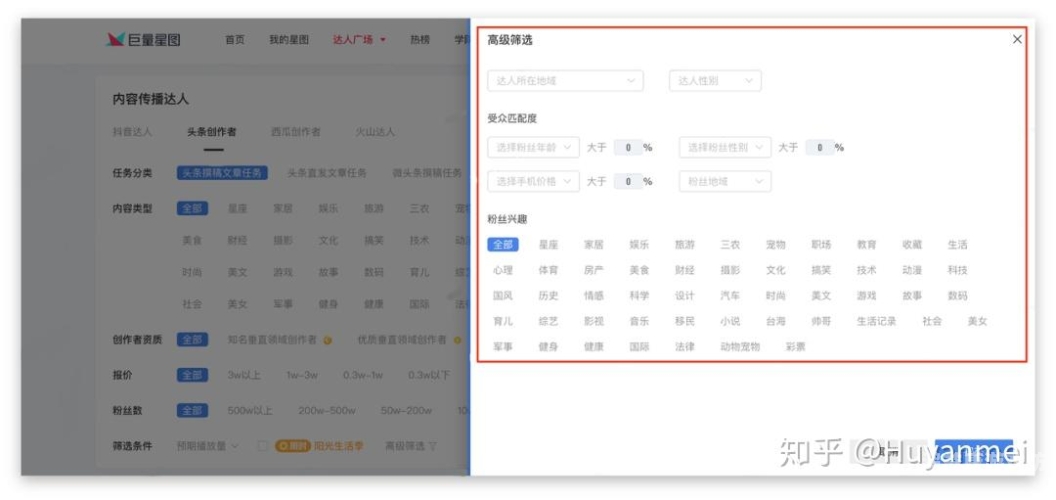
Task: Click the percent field after 选择粉丝年龄
Action: click(628, 148)
